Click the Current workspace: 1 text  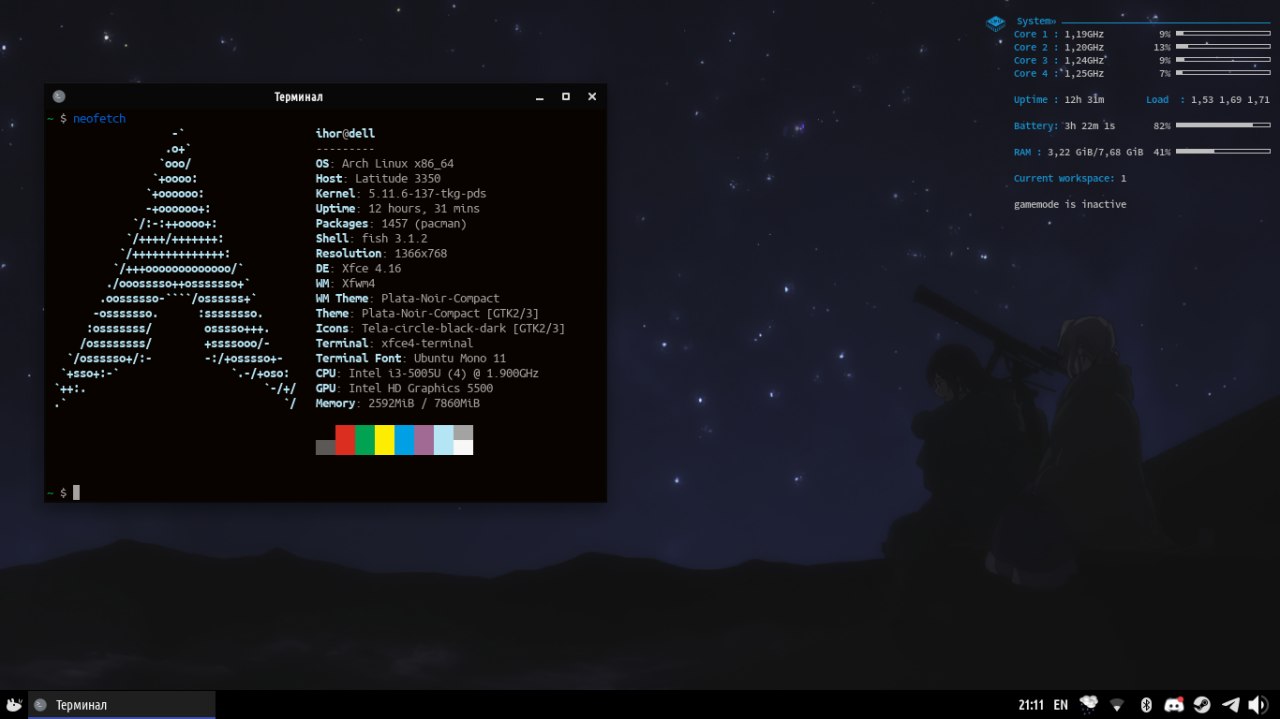pos(1070,178)
